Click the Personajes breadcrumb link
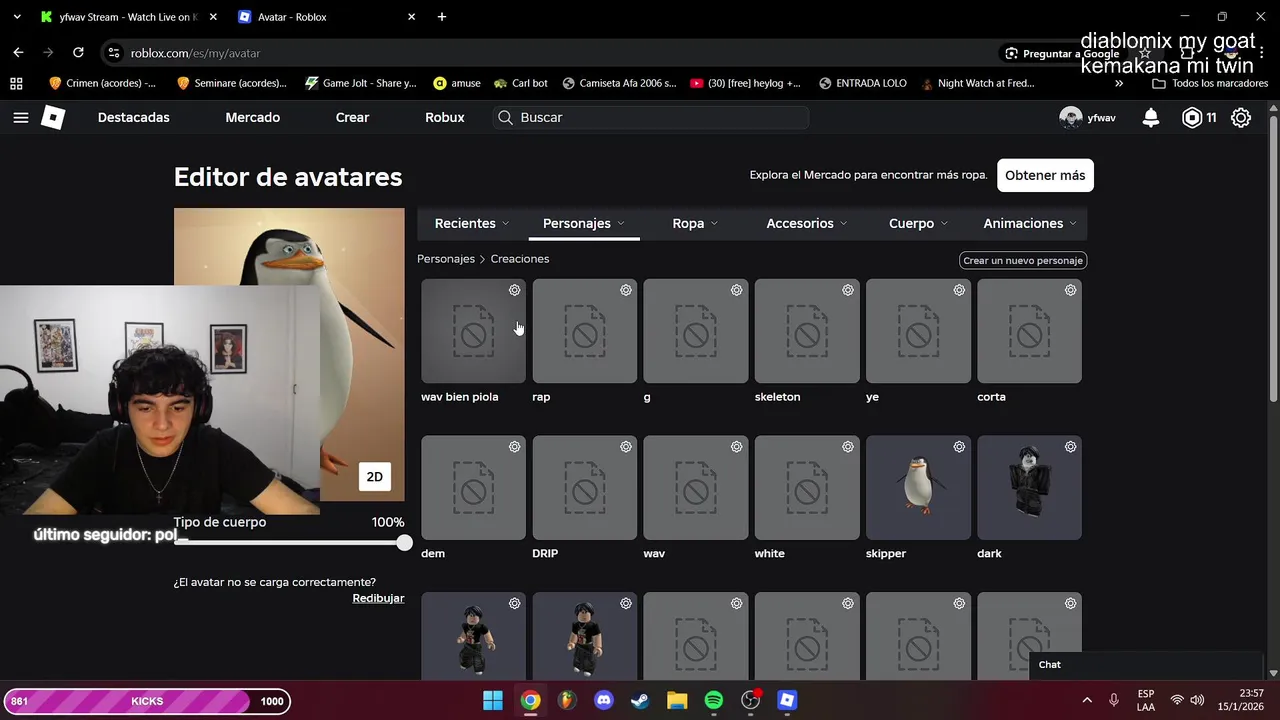Viewport: 1280px width, 720px height. (x=446, y=259)
